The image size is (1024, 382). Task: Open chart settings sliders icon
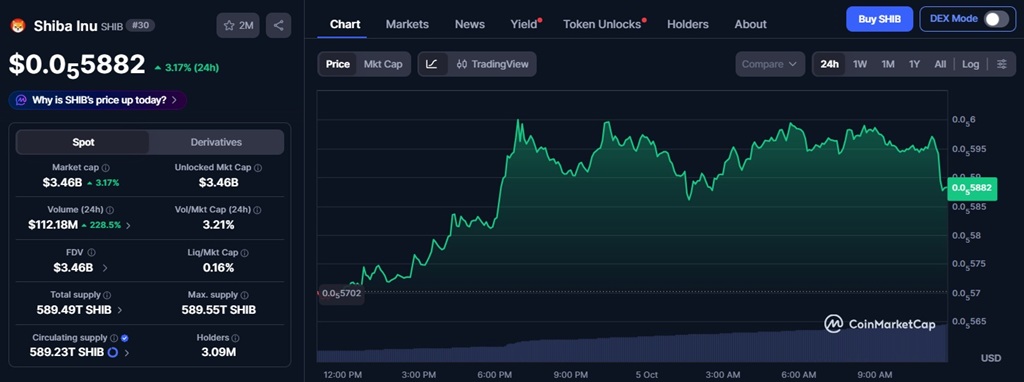coord(1002,64)
